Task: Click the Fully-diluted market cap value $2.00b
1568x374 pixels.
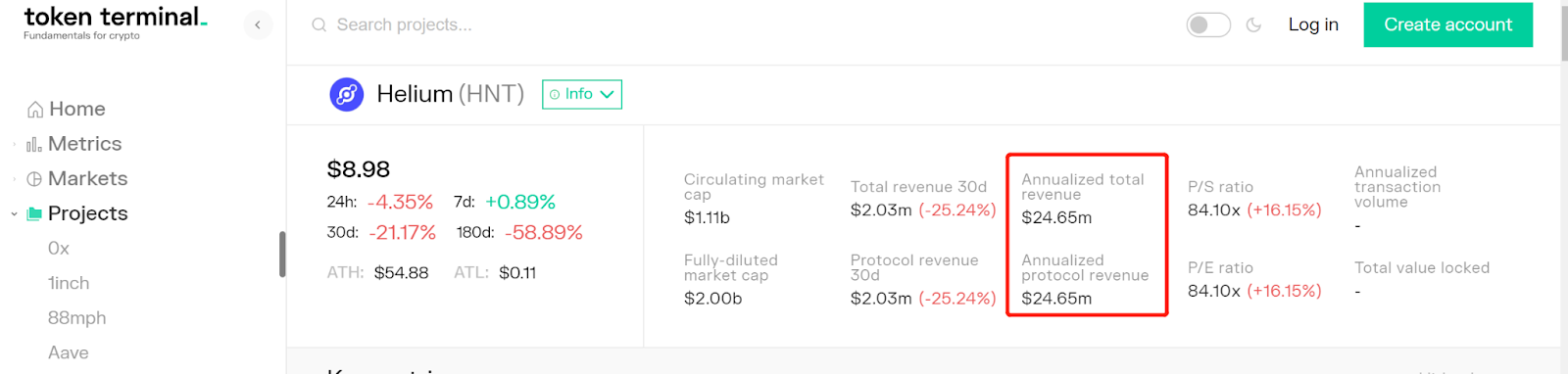Action: tap(712, 299)
